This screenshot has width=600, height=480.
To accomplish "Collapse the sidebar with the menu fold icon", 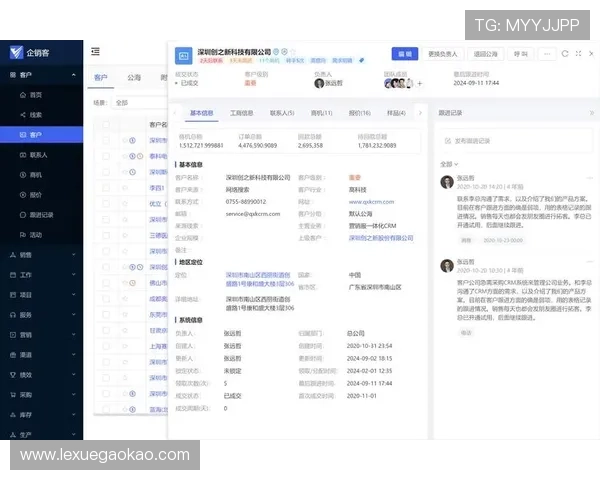I will [96, 51].
